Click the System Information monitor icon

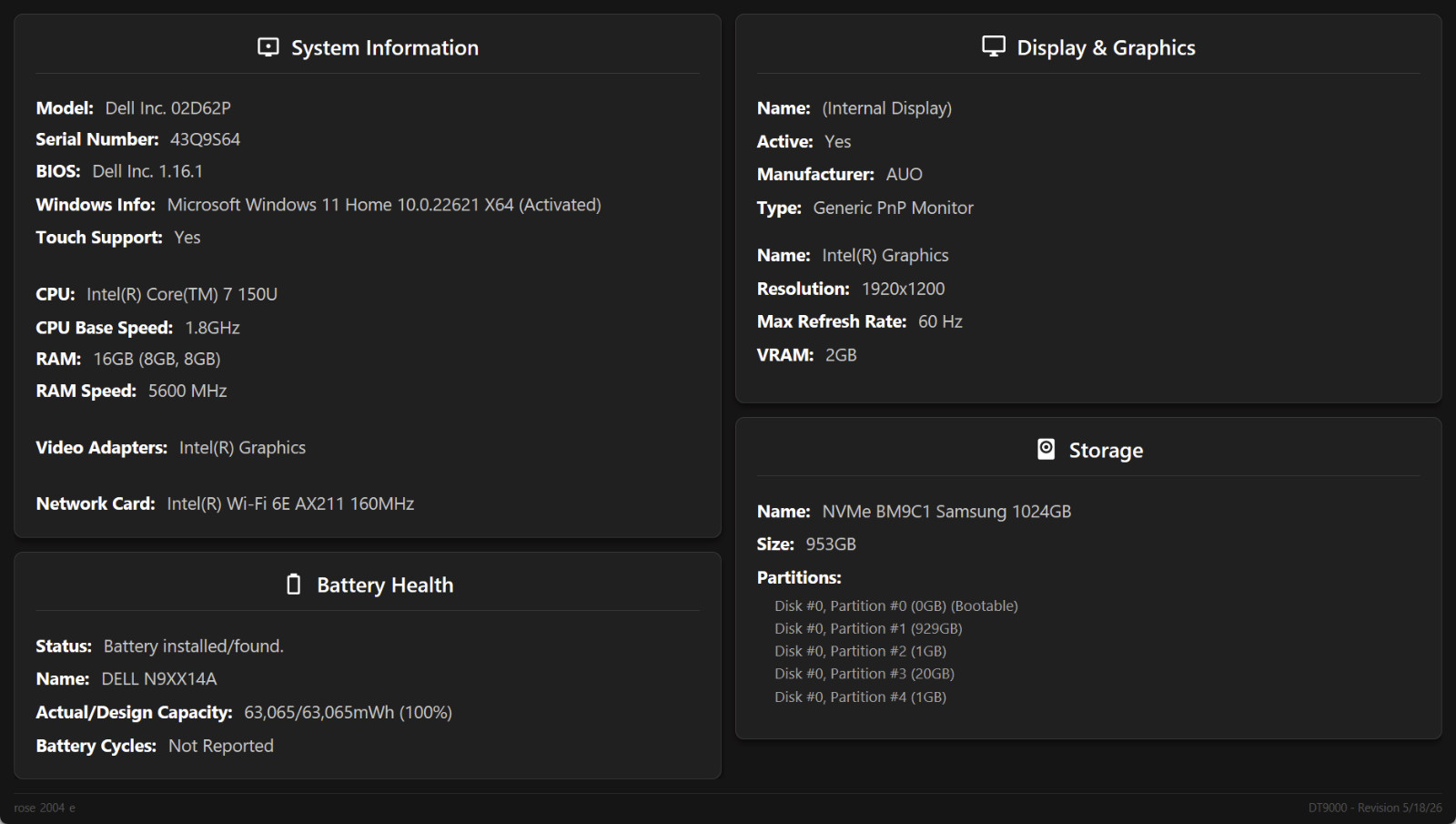[x=268, y=46]
